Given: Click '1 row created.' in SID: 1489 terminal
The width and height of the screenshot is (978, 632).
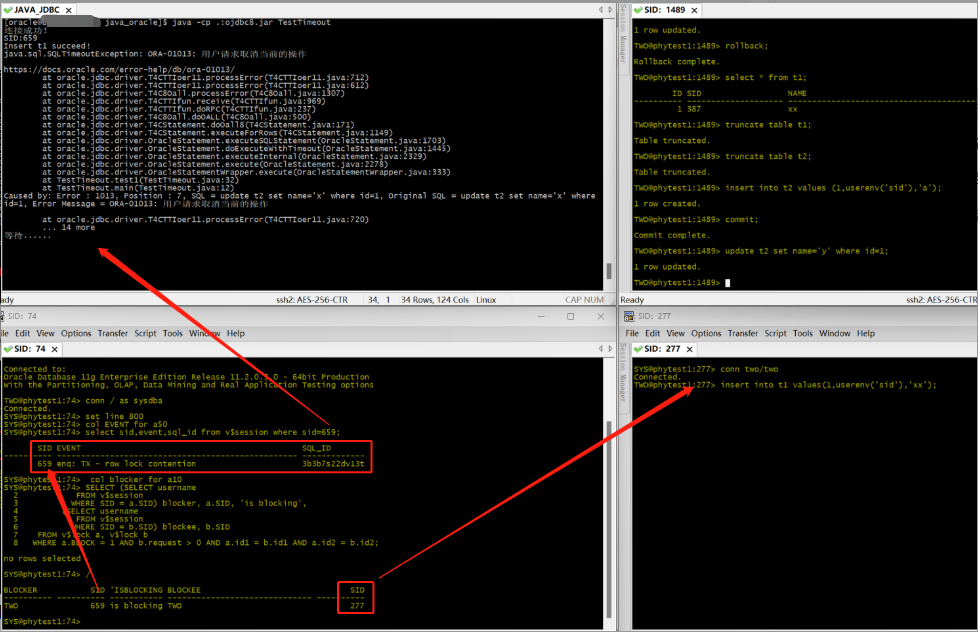Looking at the screenshot, I should click(x=667, y=203).
